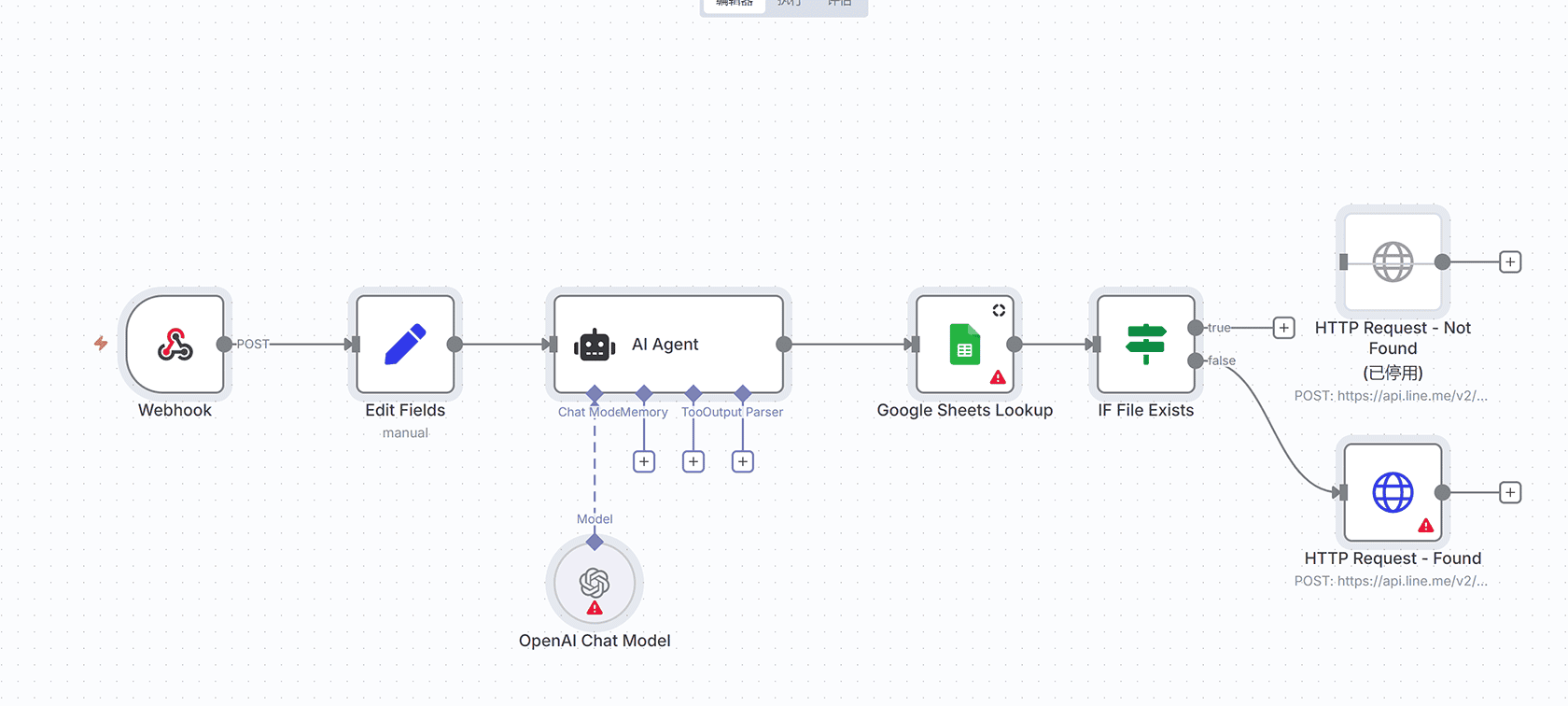Add an Output Parser to AI Agent
The image size is (1568, 706).
(x=743, y=461)
